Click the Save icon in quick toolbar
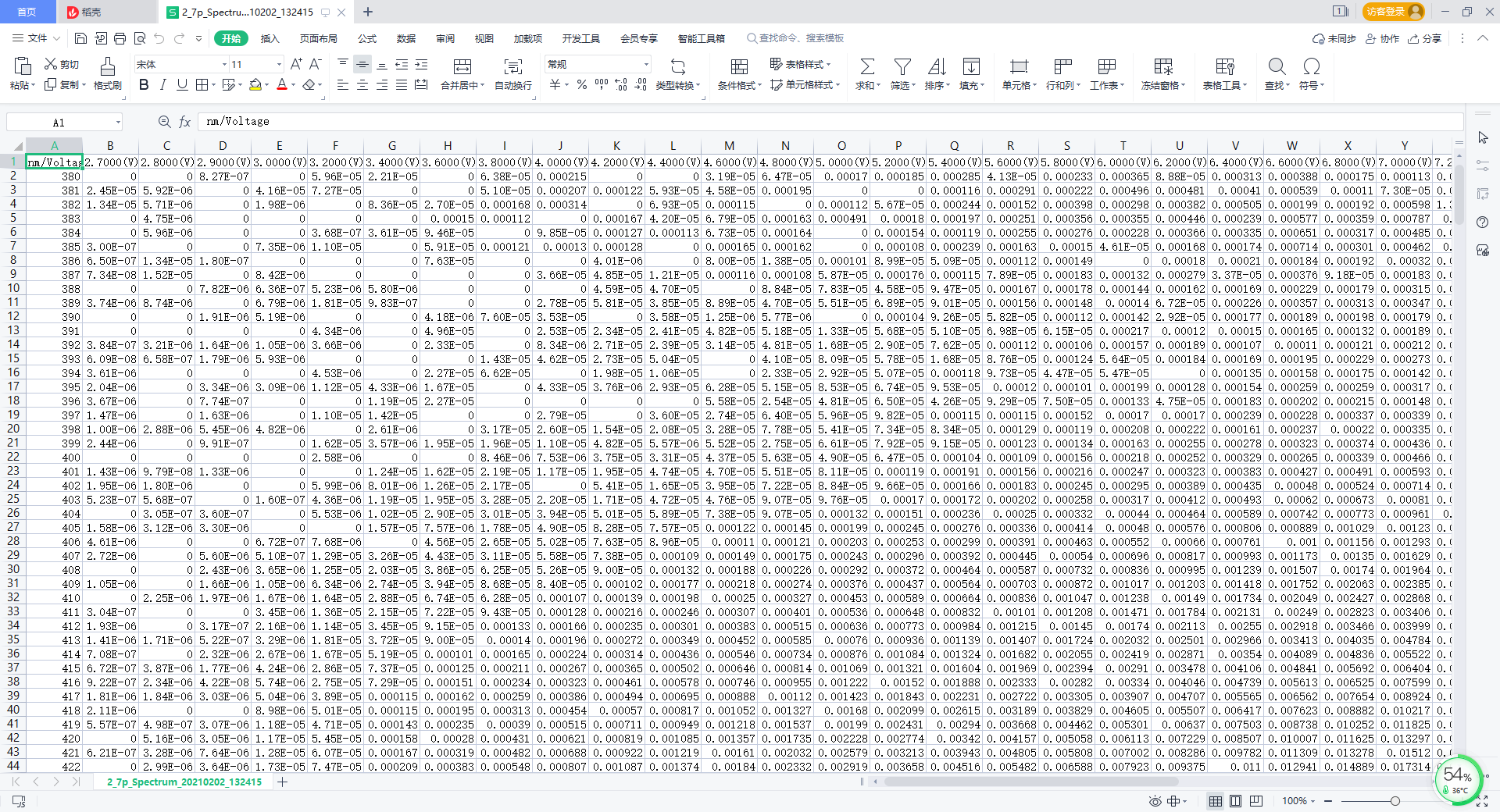Screen dimensions: 1500x812 (80, 38)
